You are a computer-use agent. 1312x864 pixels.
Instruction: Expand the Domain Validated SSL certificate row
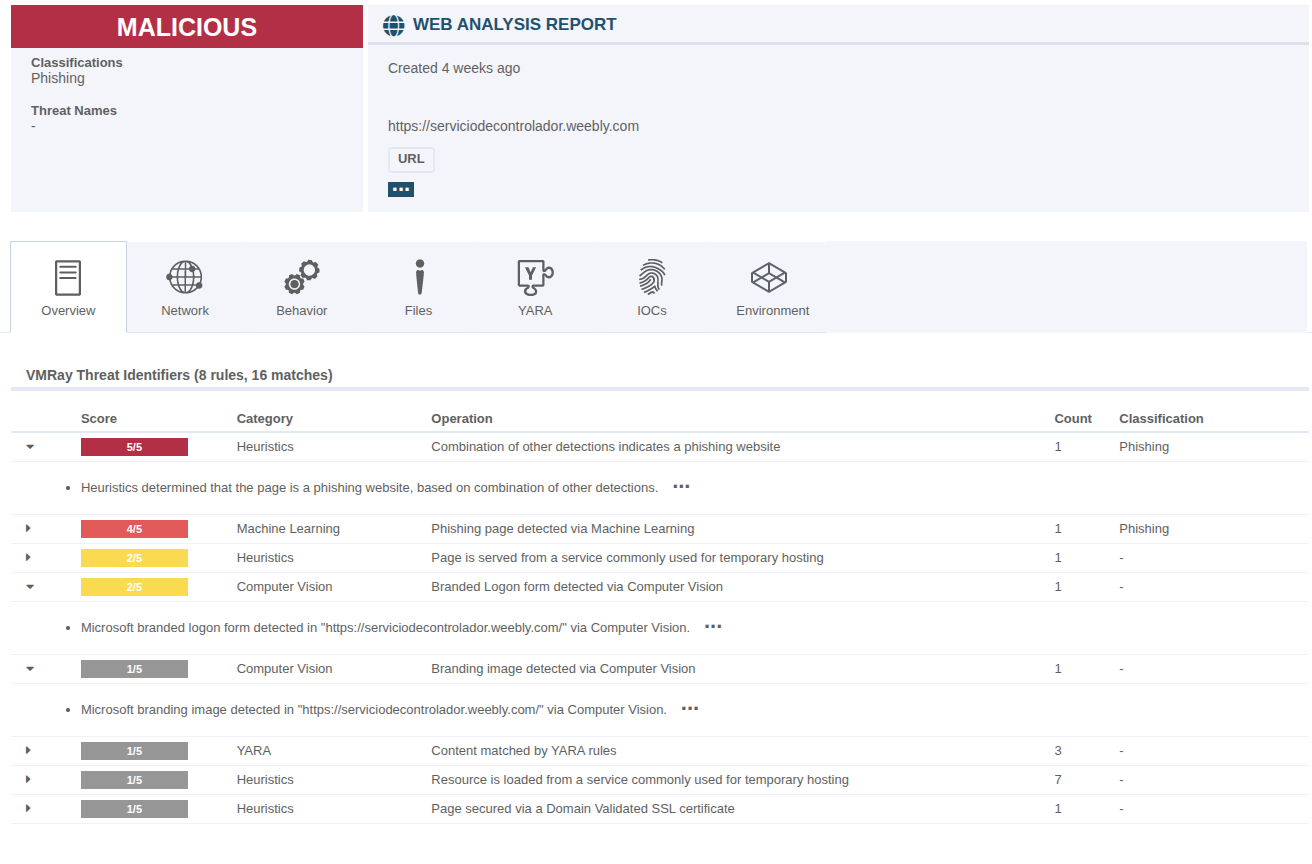point(28,808)
